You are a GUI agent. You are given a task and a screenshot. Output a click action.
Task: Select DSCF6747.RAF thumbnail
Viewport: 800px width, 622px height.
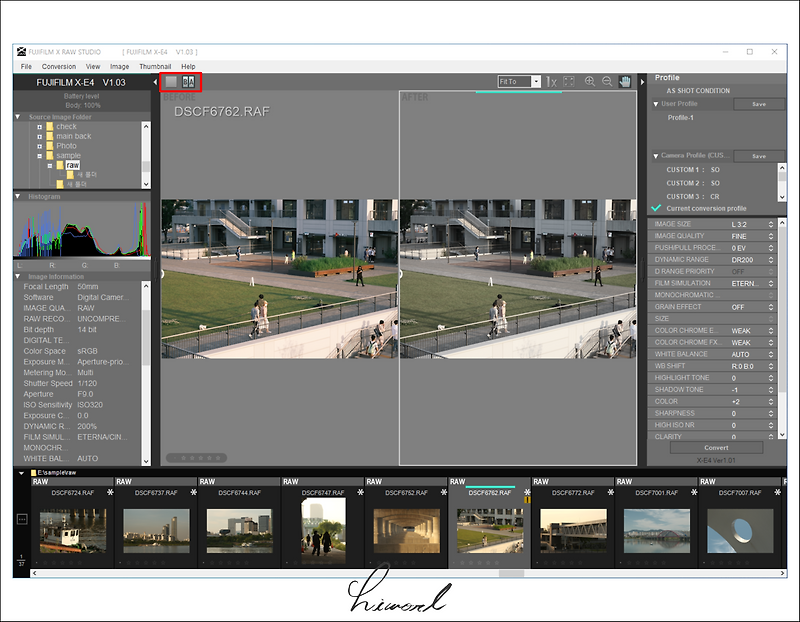323,531
